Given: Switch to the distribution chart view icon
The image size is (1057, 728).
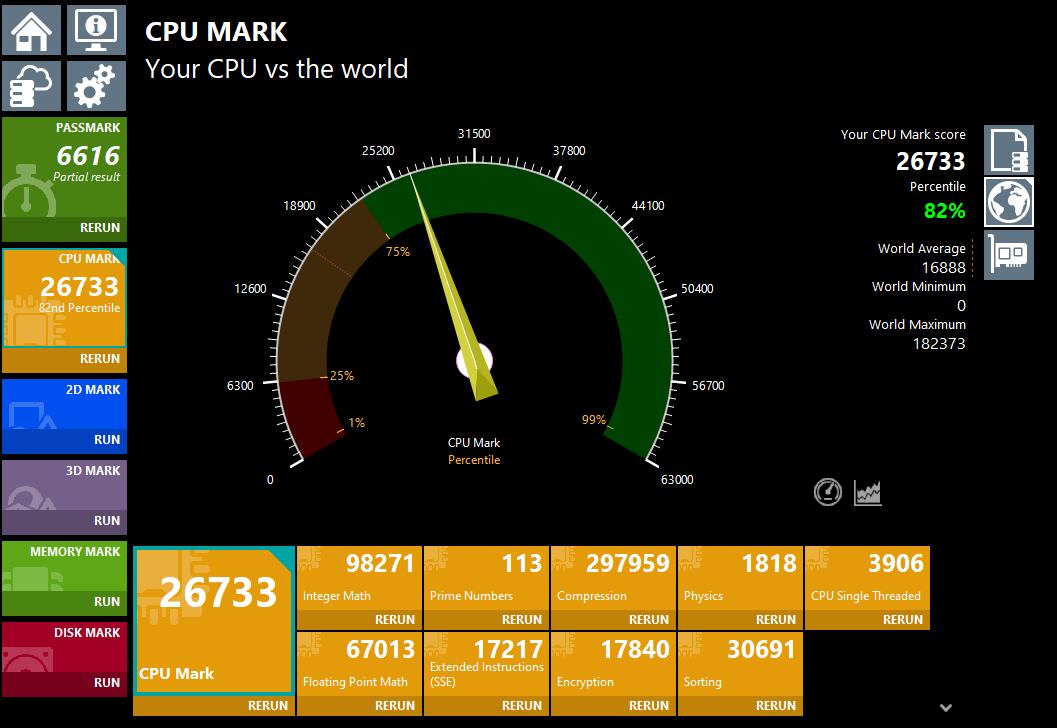Looking at the screenshot, I should tap(867, 492).
